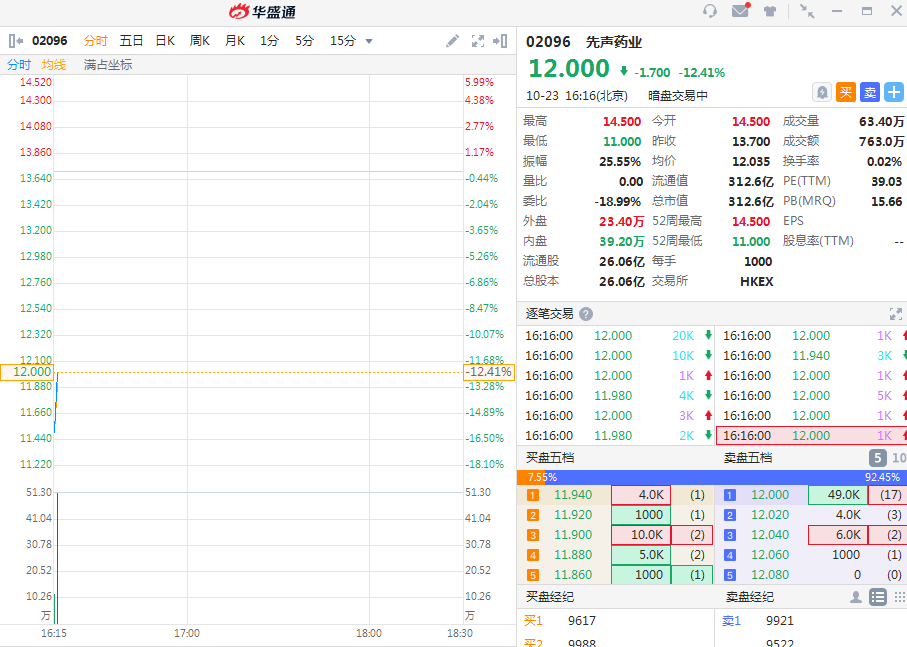The height and width of the screenshot is (647, 907).
Task: Click the price alert bell icon
Action: coord(822,93)
